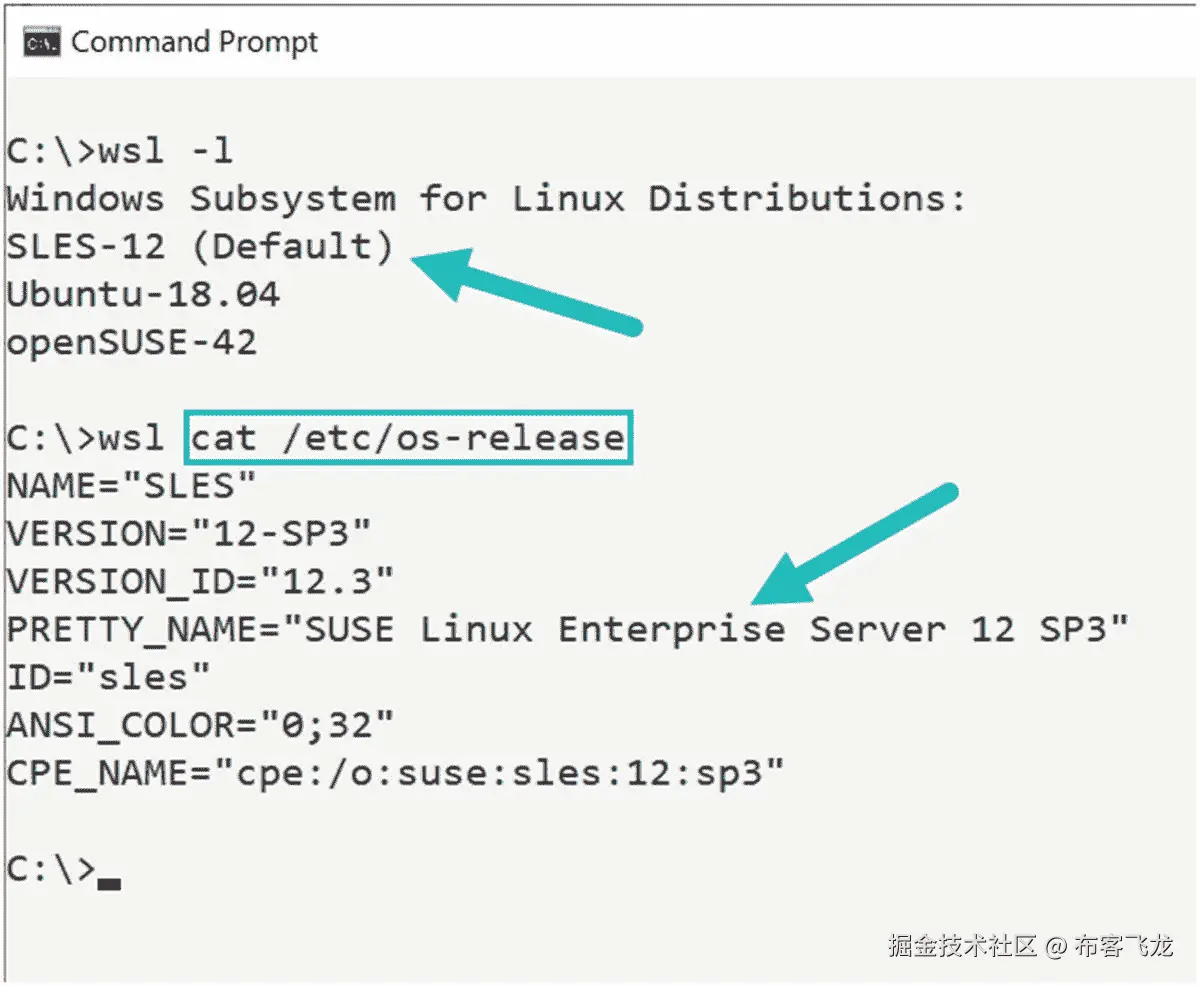Click the highlighted "cat /etc/os-release" command

click(408, 438)
